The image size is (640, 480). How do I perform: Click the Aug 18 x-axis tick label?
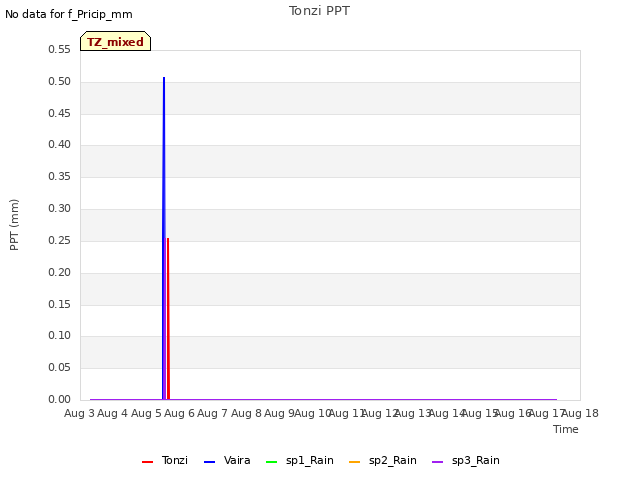tap(580, 413)
